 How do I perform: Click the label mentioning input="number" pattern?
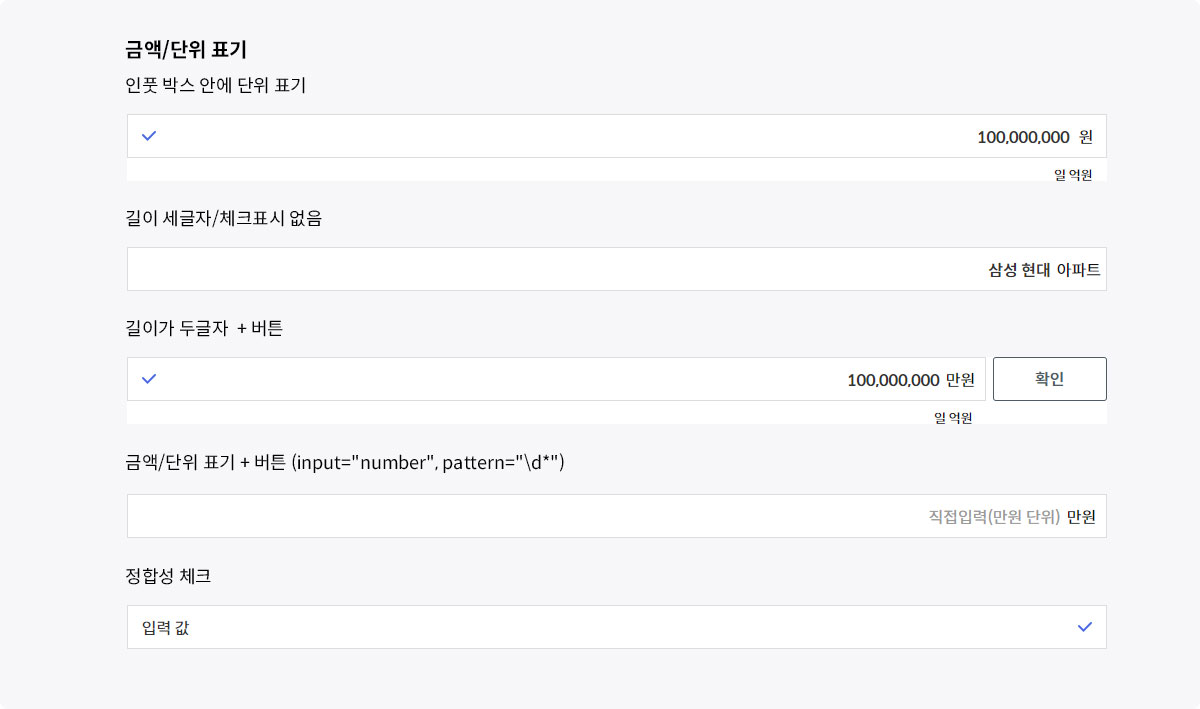pos(345,462)
